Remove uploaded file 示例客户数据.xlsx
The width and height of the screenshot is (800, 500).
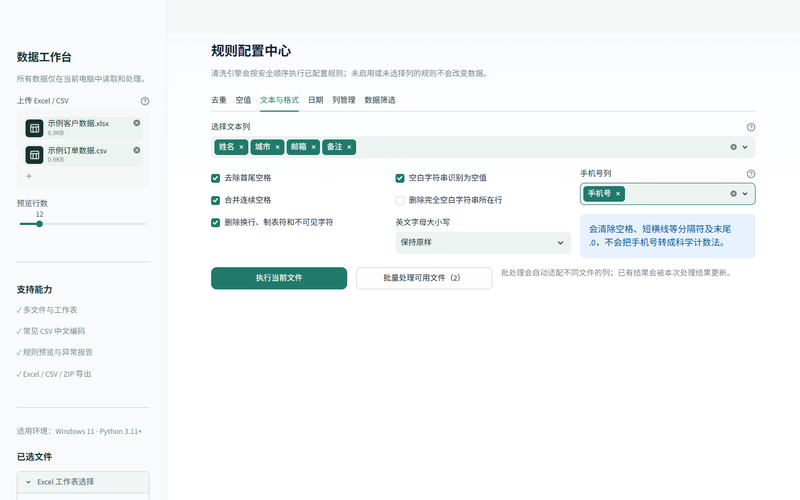tap(137, 123)
